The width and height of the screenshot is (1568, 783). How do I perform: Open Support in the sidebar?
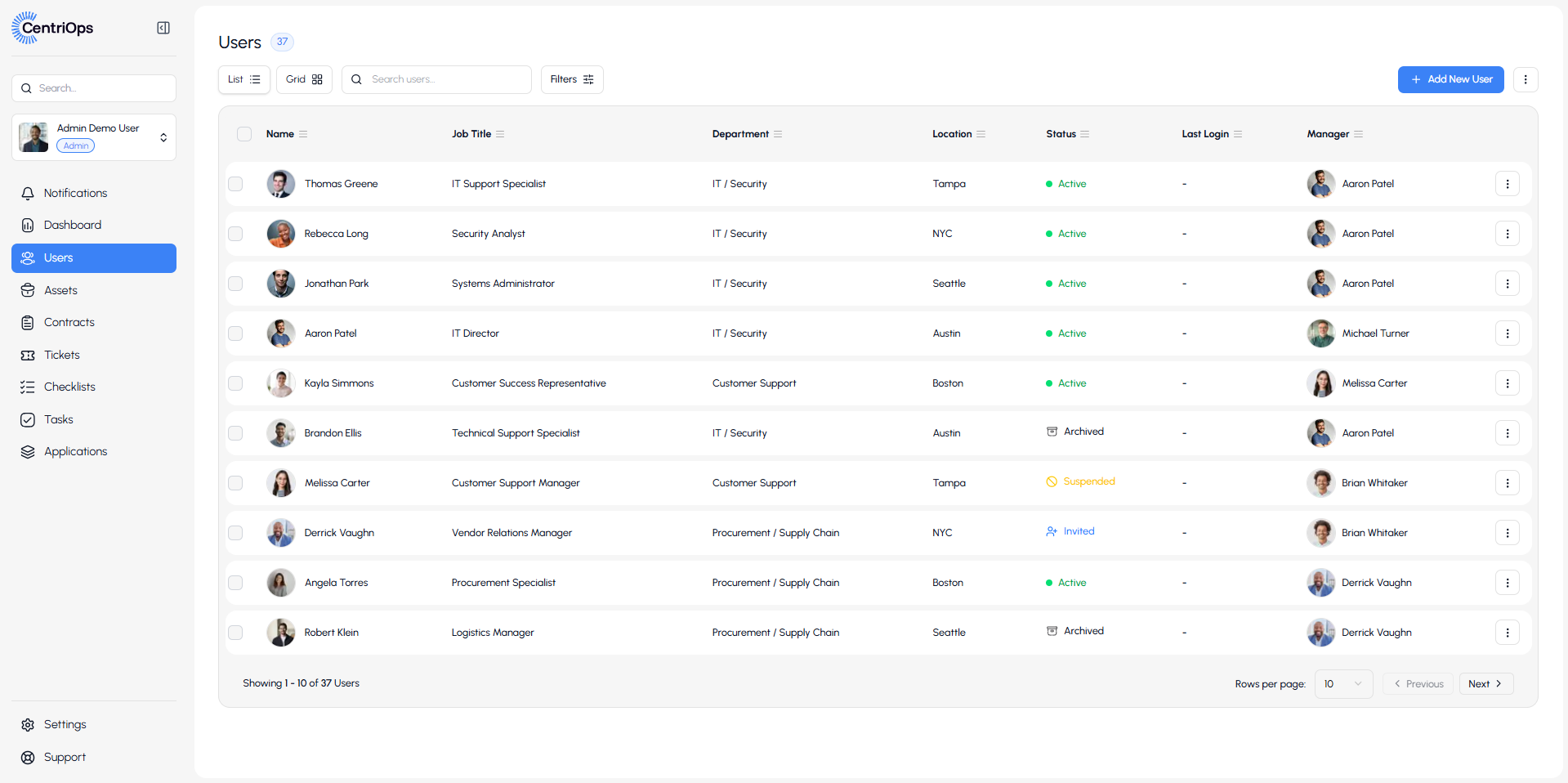tap(94, 757)
